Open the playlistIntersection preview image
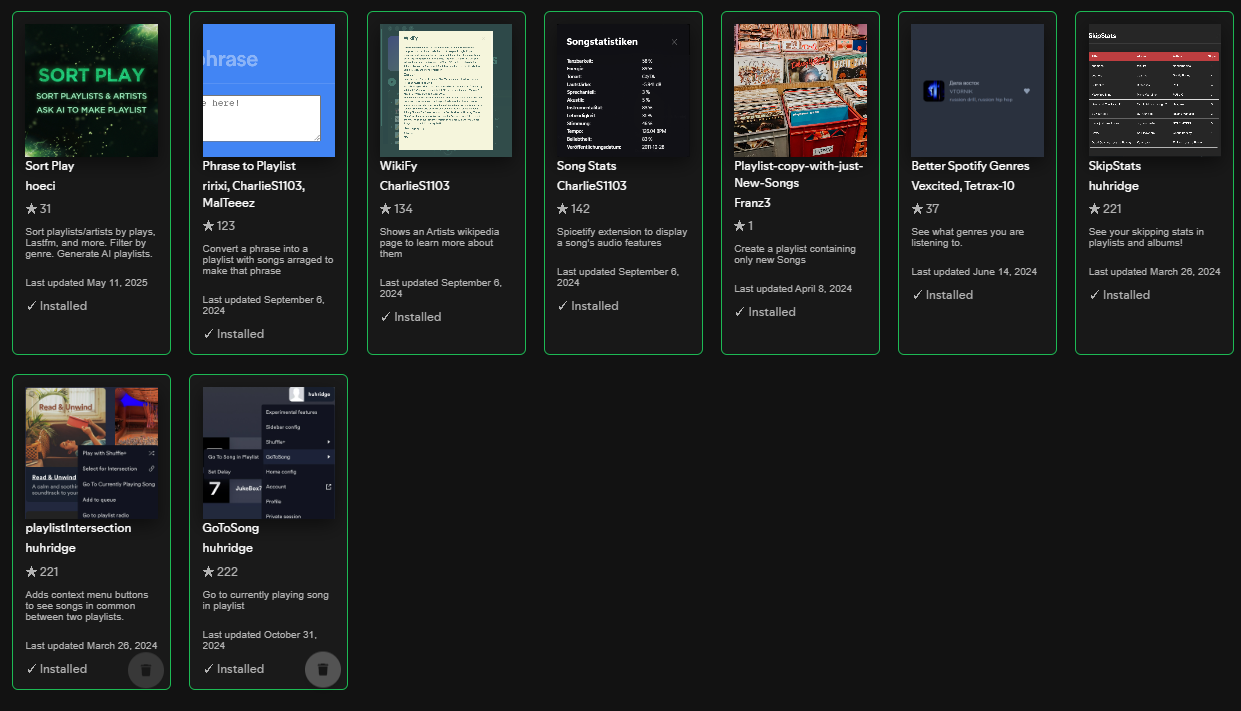The image size is (1241, 711). click(x=91, y=453)
